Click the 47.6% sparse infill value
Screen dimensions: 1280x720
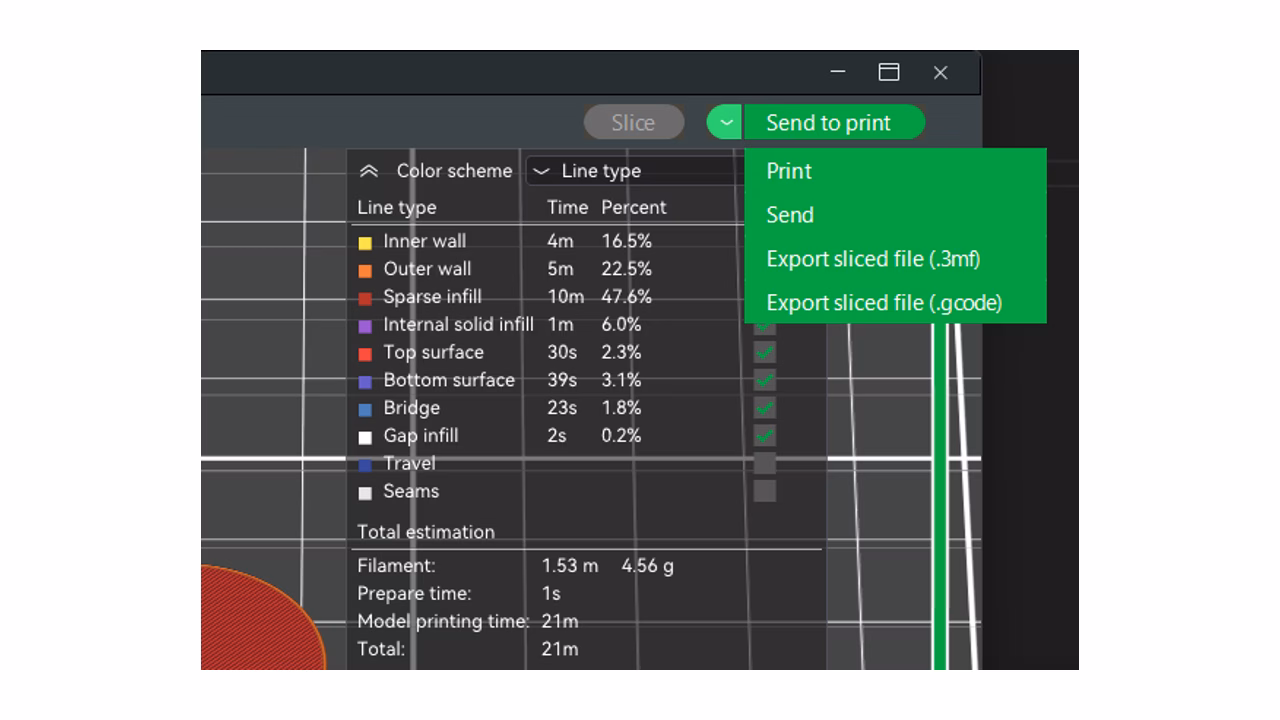[626, 297]
